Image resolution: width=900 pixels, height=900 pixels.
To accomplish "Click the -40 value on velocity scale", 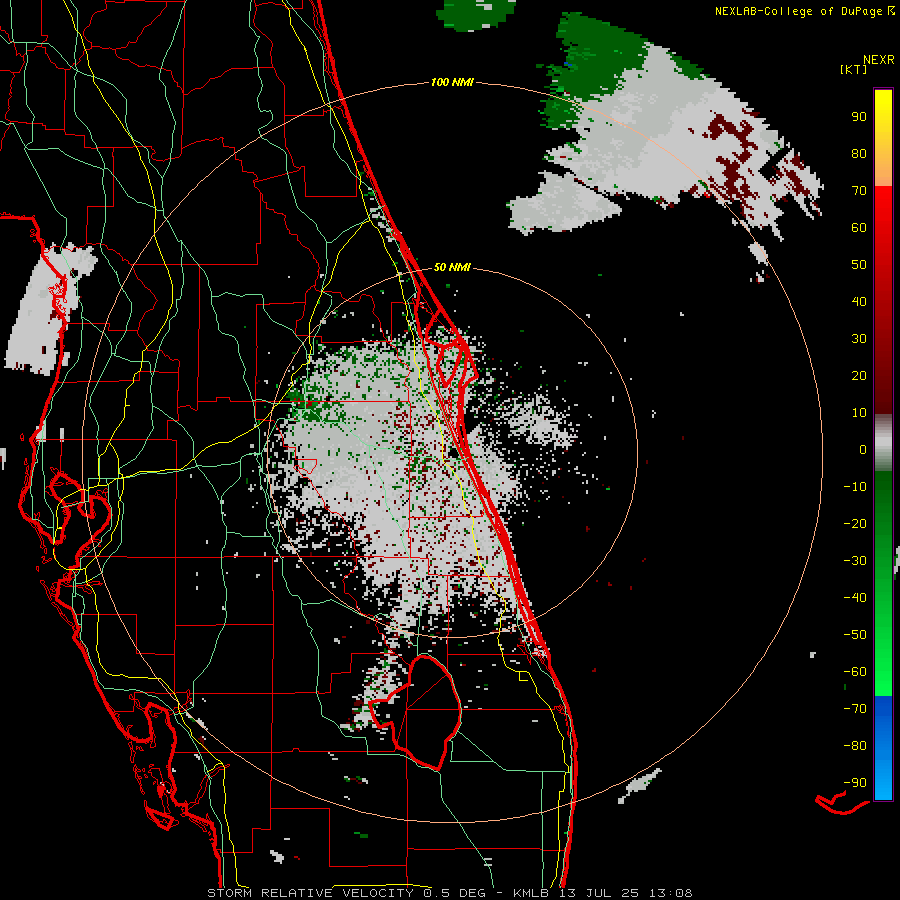I will 855,598.
